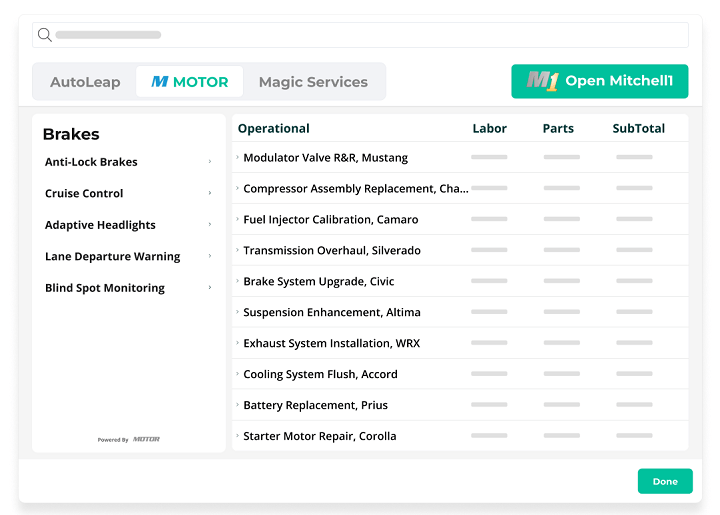Viewport: 720px width, 515px height.
Task: Open the Cruise Control category arrow
Action: coord(209,193)
